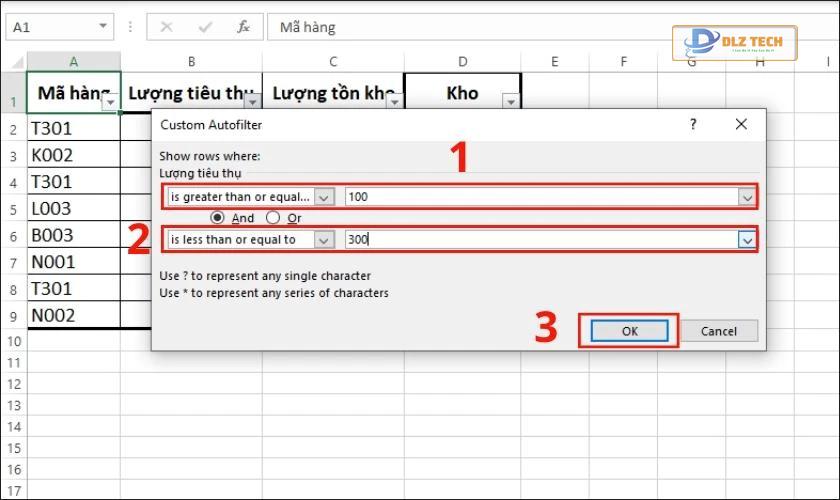The image size is (840, 500).
Task: Select column F header
Action: pyautogui.click(x=624, y=62)
